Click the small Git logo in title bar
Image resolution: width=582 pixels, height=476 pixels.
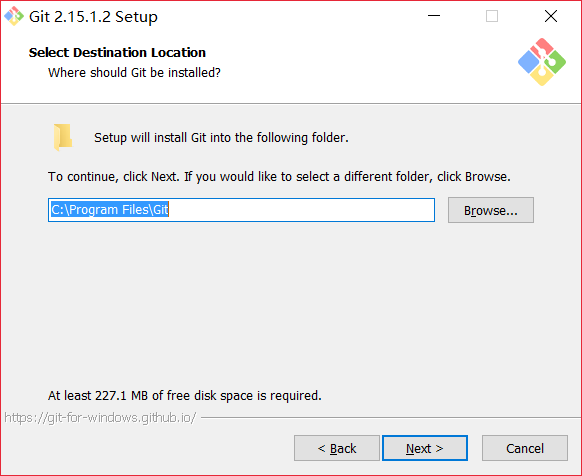(14, 16)
